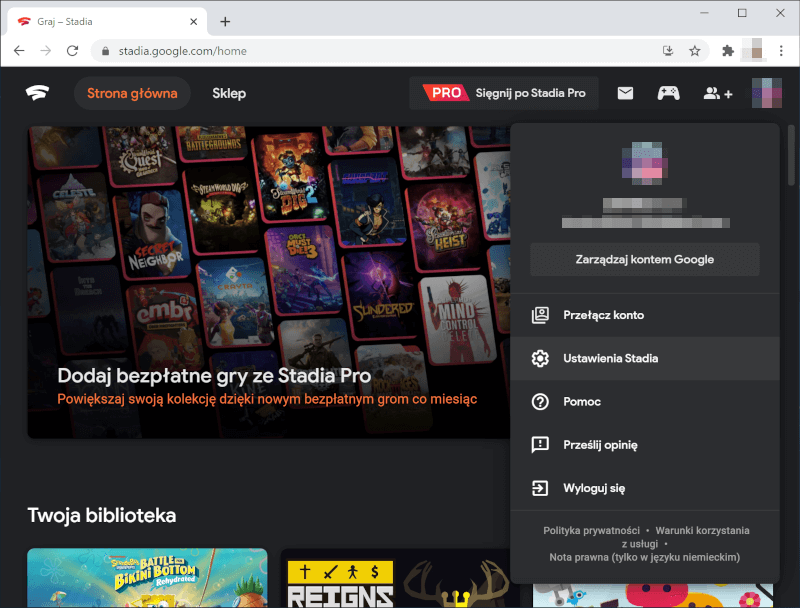Click the browser address bar
Image resolution: width=800 pixels, height=608 pixels.
click(300, 50)
